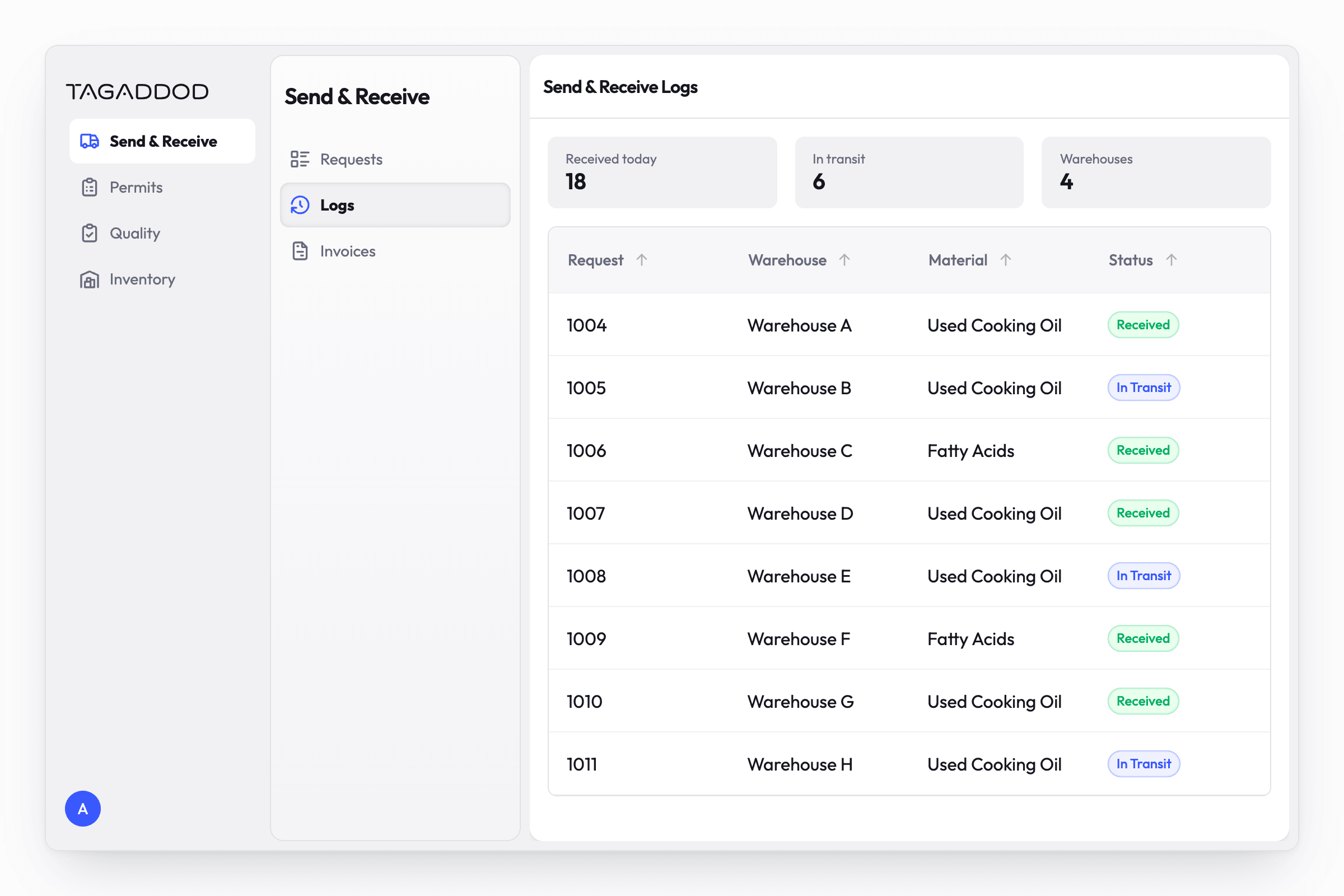
Task: Open the user avatar labeled A
Action: tap(83, 809)
